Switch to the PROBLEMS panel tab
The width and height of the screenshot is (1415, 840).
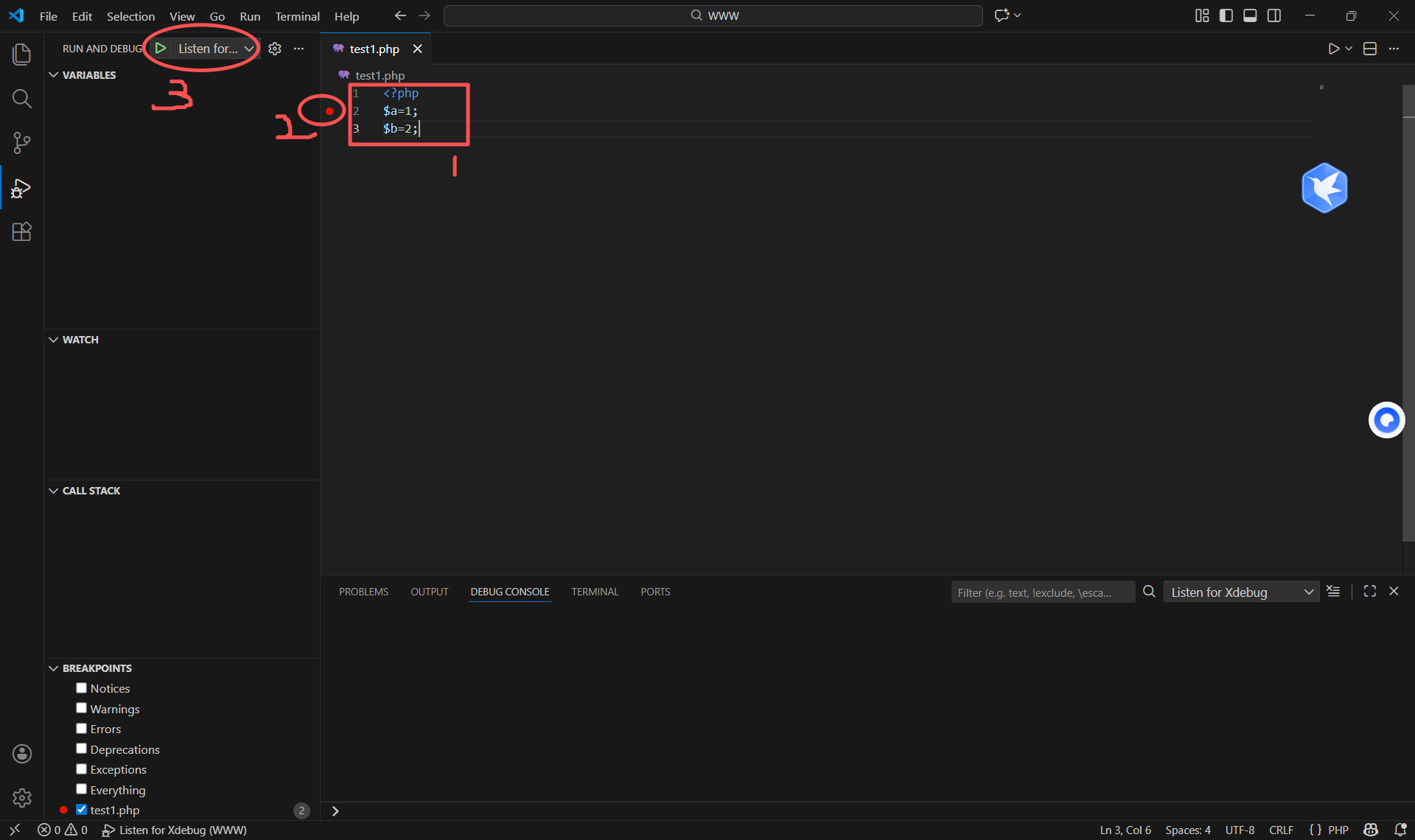[x=363, y=592]
